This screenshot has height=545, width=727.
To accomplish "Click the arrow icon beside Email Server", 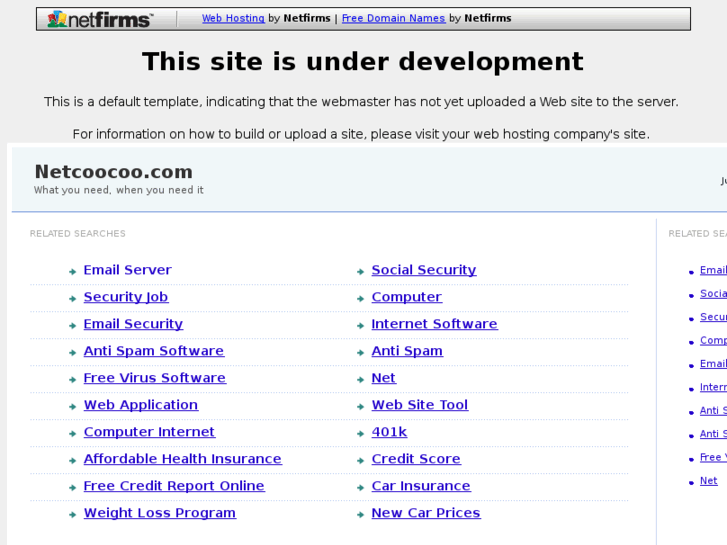I will [72, 272].
